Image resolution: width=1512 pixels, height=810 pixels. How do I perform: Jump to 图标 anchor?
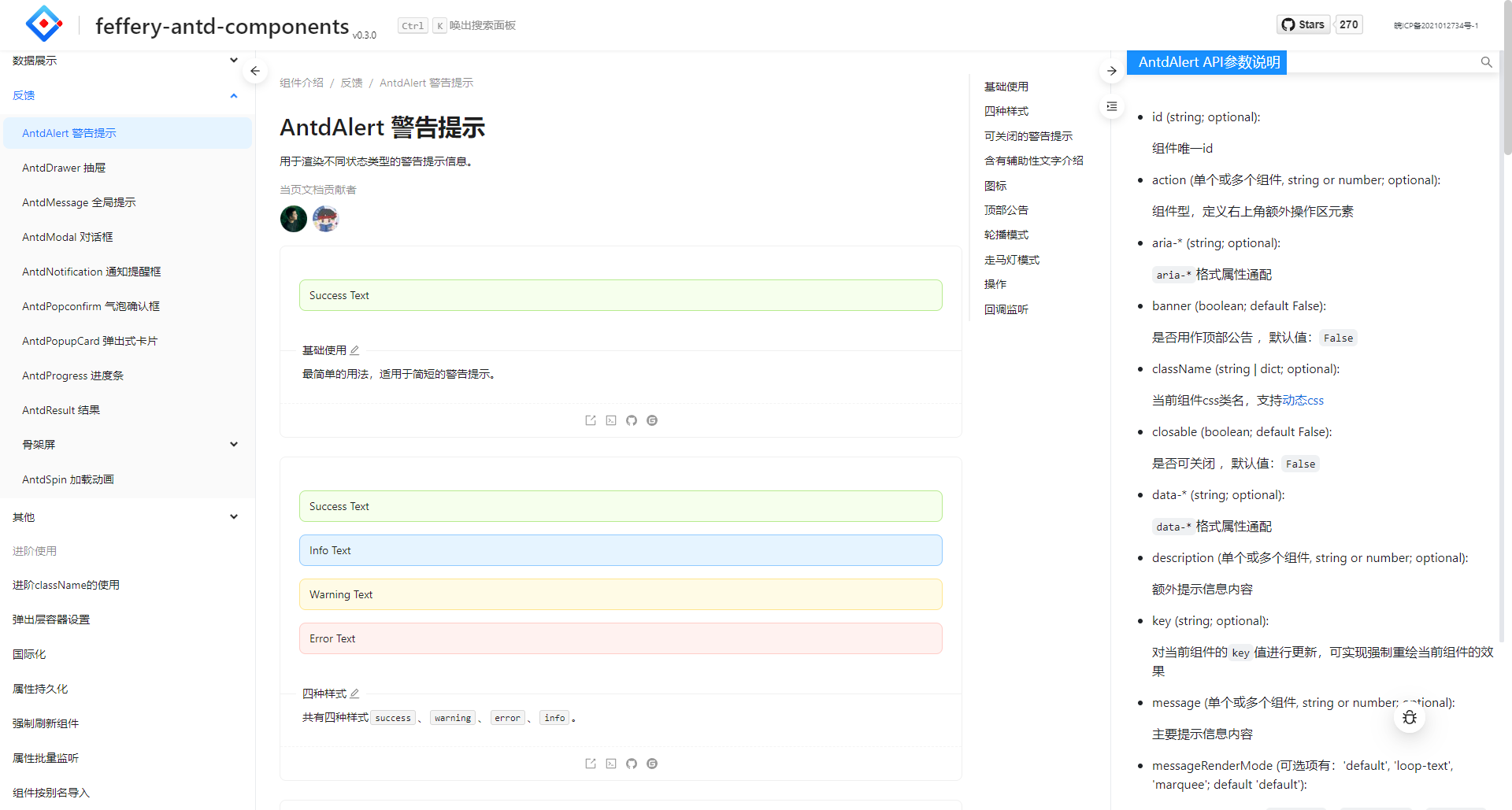pos(995,186)
